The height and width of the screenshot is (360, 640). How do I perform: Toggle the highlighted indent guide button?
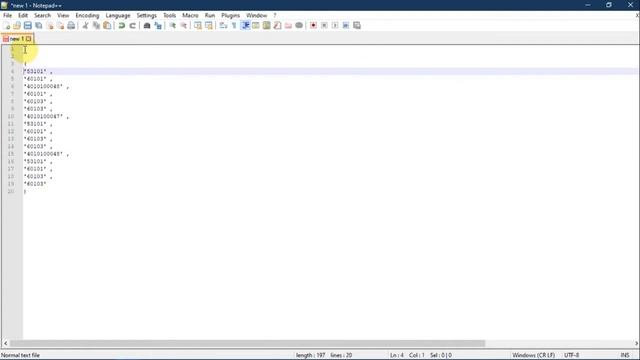[x=245, y=26]
